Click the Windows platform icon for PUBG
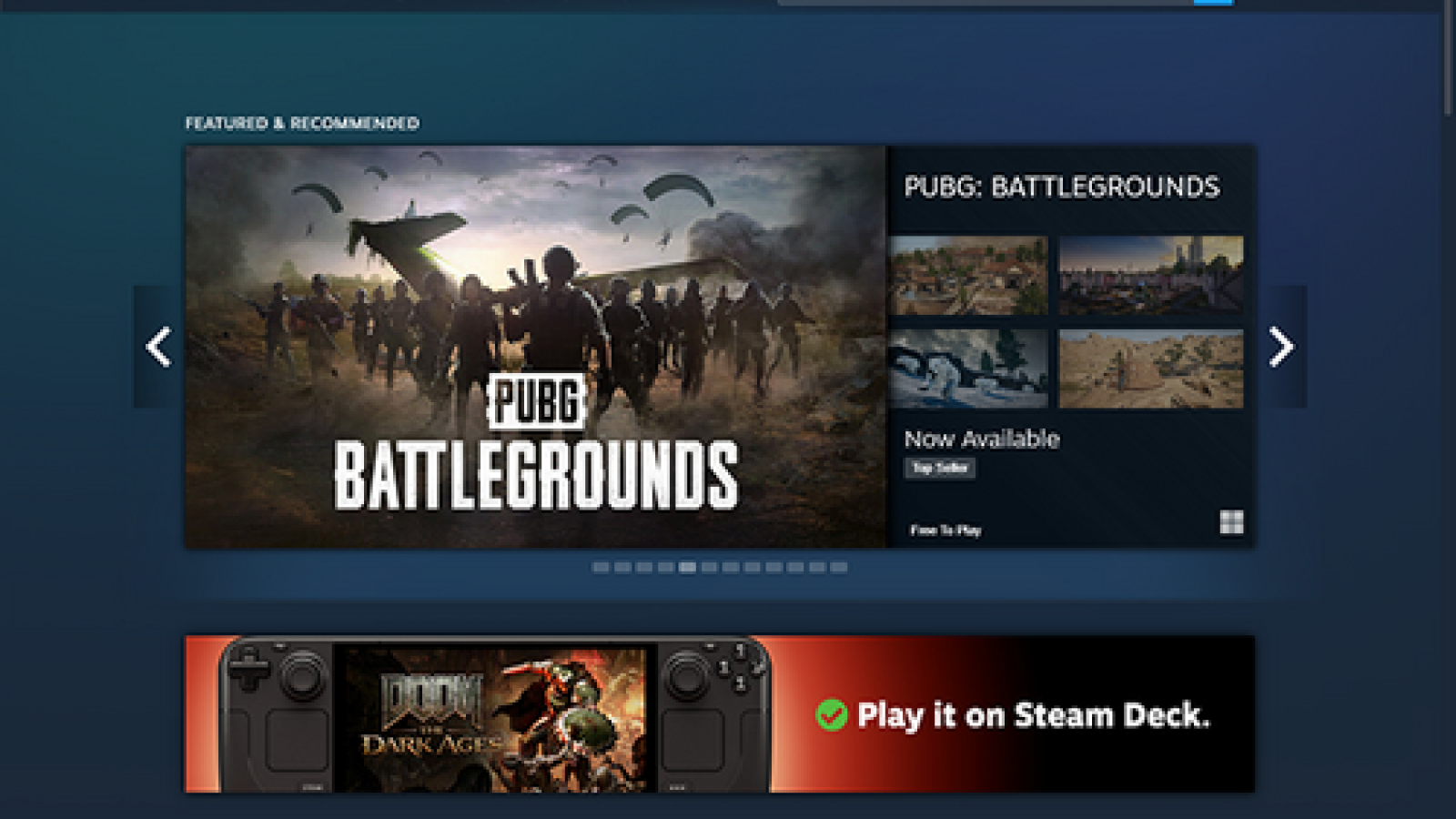 [x=1231, y=522]
